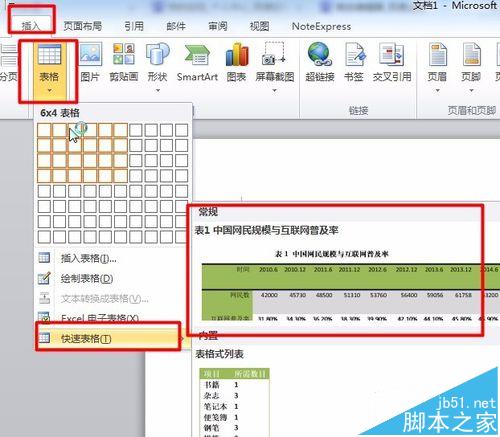
Task: Open the 剪贴画 clip art tool
Action: pos(124,63)
